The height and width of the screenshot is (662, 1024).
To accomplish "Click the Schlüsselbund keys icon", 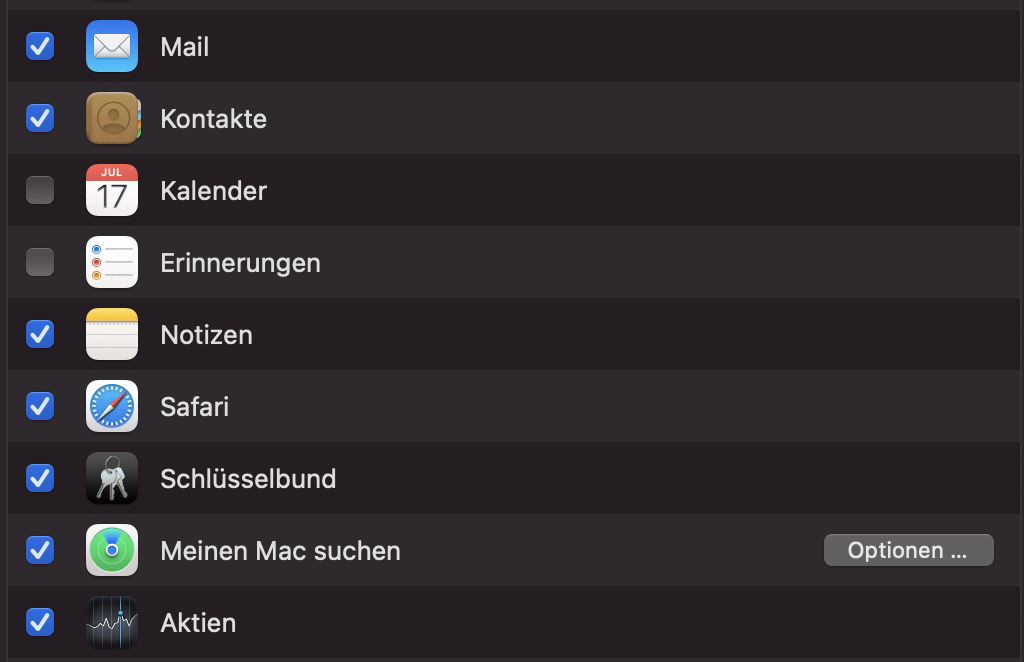I will pos(112,478).
